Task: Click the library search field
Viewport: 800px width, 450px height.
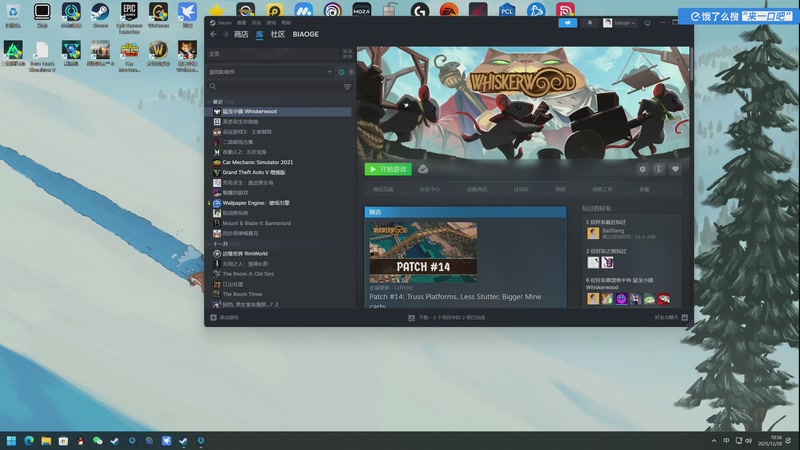Action: click(x=274, y=87)
